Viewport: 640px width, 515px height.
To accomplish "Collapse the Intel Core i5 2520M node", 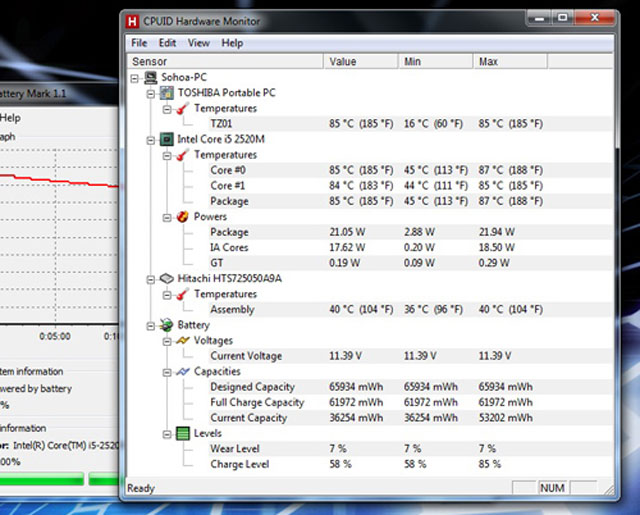I will coord(151,140).
